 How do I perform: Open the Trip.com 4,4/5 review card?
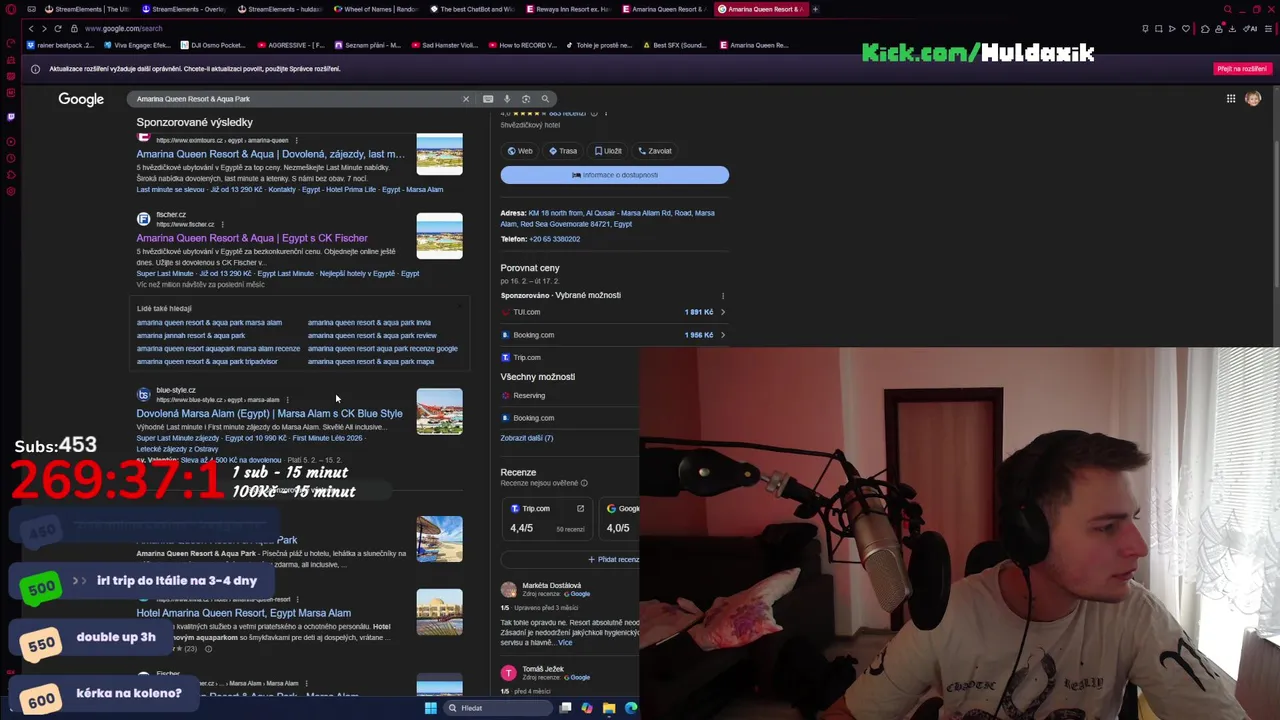pyautogui.click(x=547, y=518)
